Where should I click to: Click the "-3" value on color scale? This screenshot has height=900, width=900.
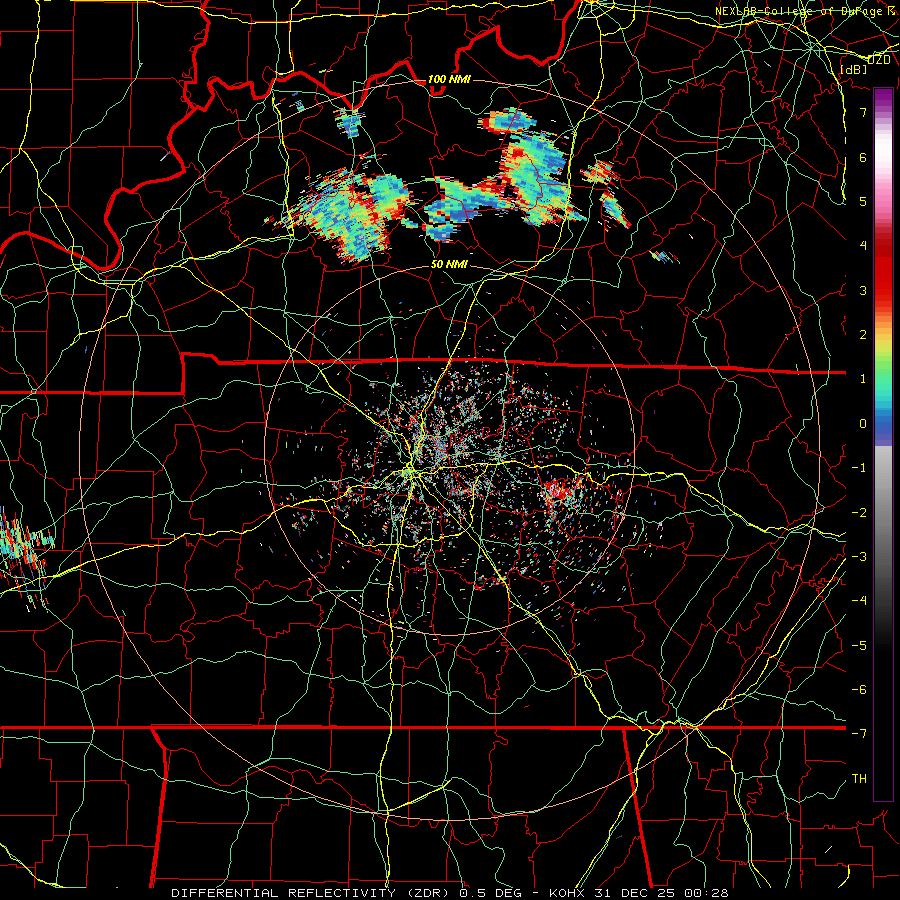coord(859,557)
